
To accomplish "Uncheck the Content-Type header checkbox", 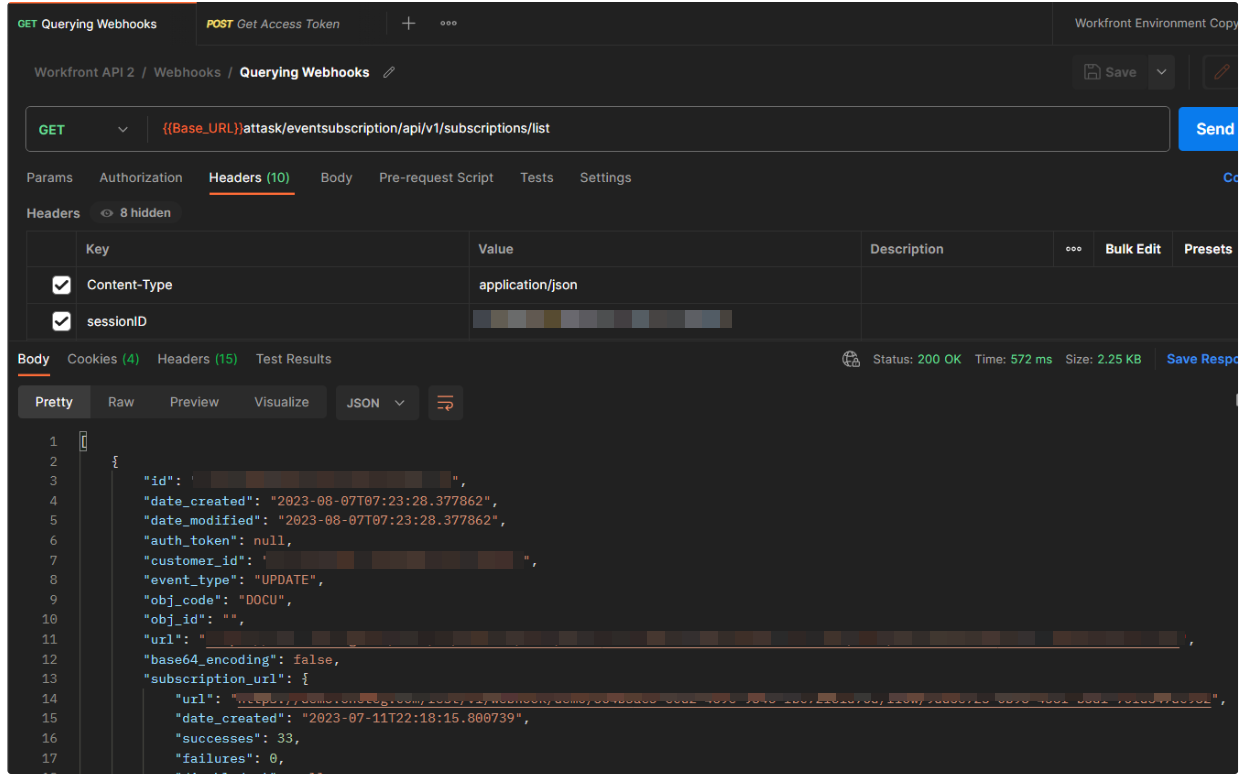I will pos(61,285).
